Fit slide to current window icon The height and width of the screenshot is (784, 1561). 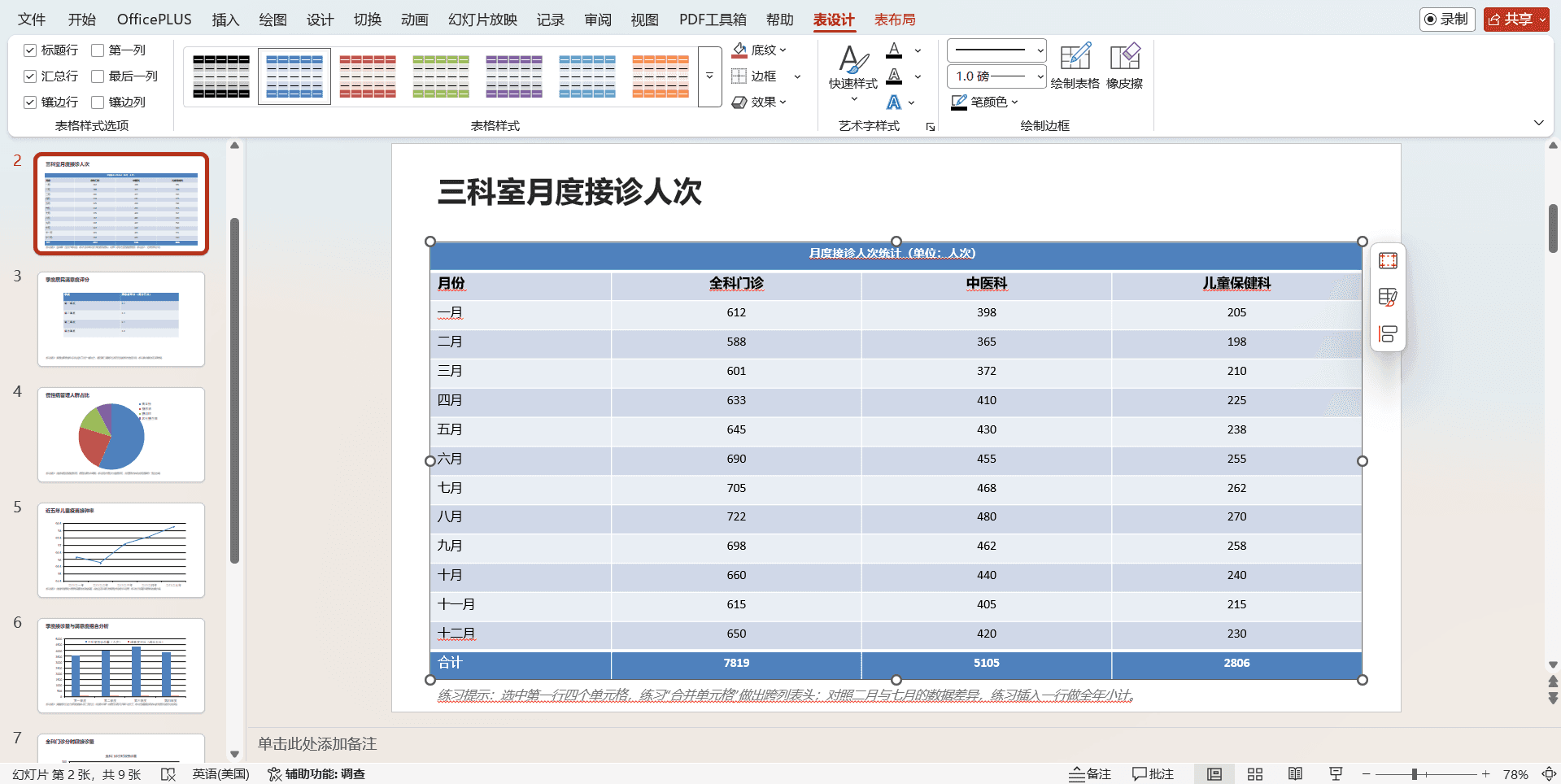[1550, 774]
